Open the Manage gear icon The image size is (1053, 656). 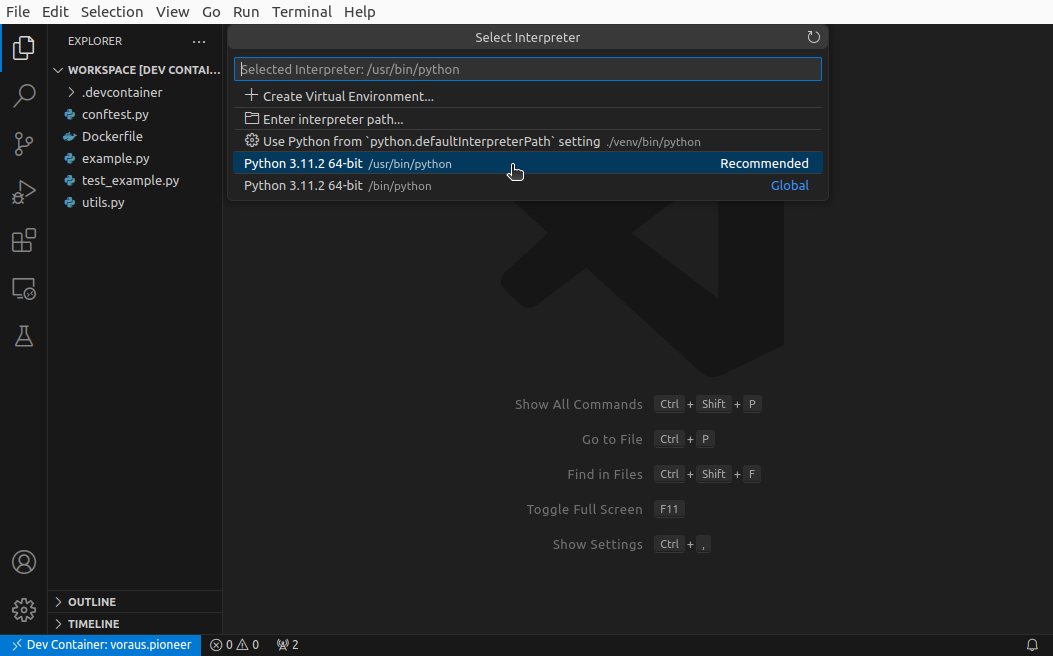[x=24, y=610]
